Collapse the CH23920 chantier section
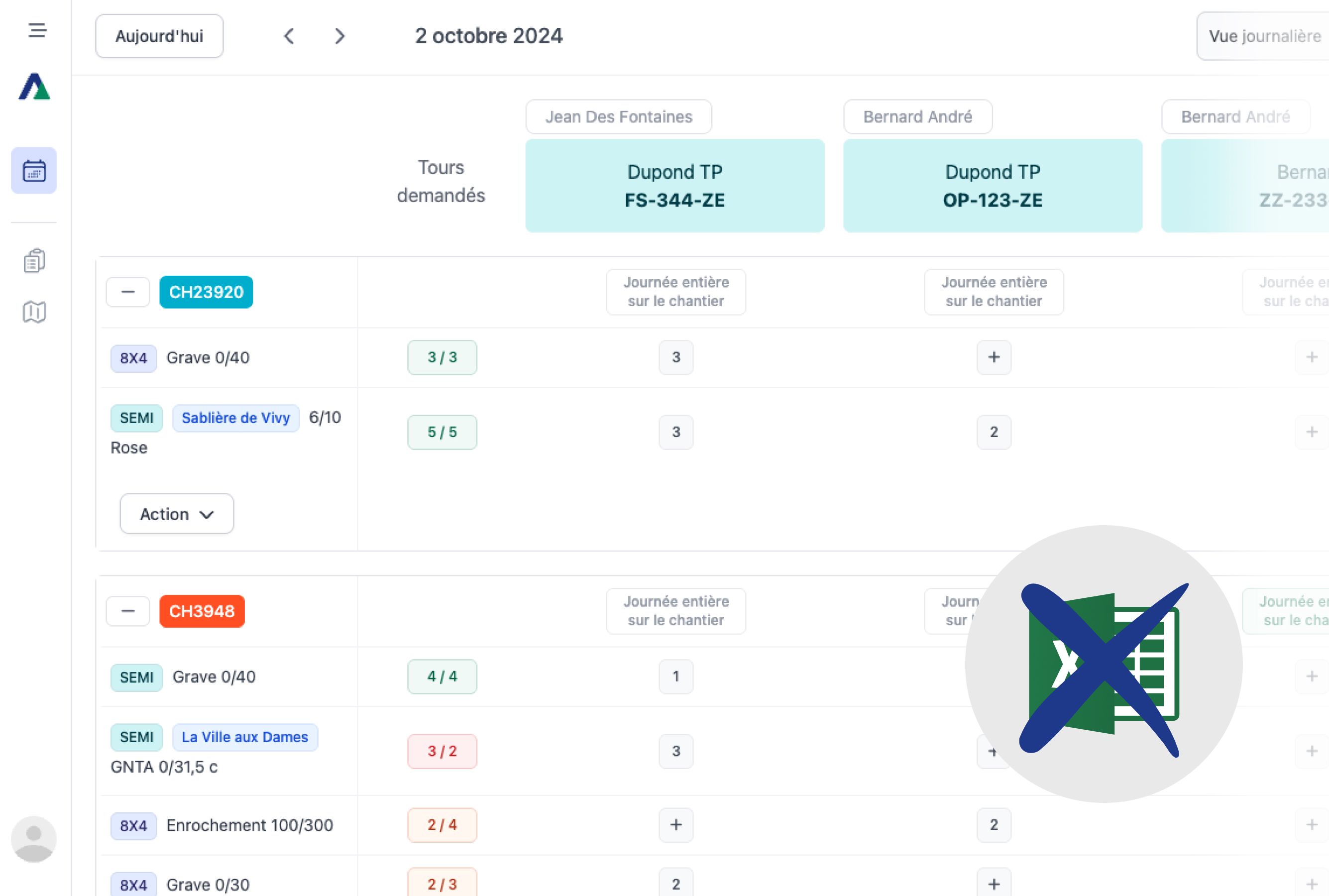This screenshot has height=896, width=1329. (127, 292)
